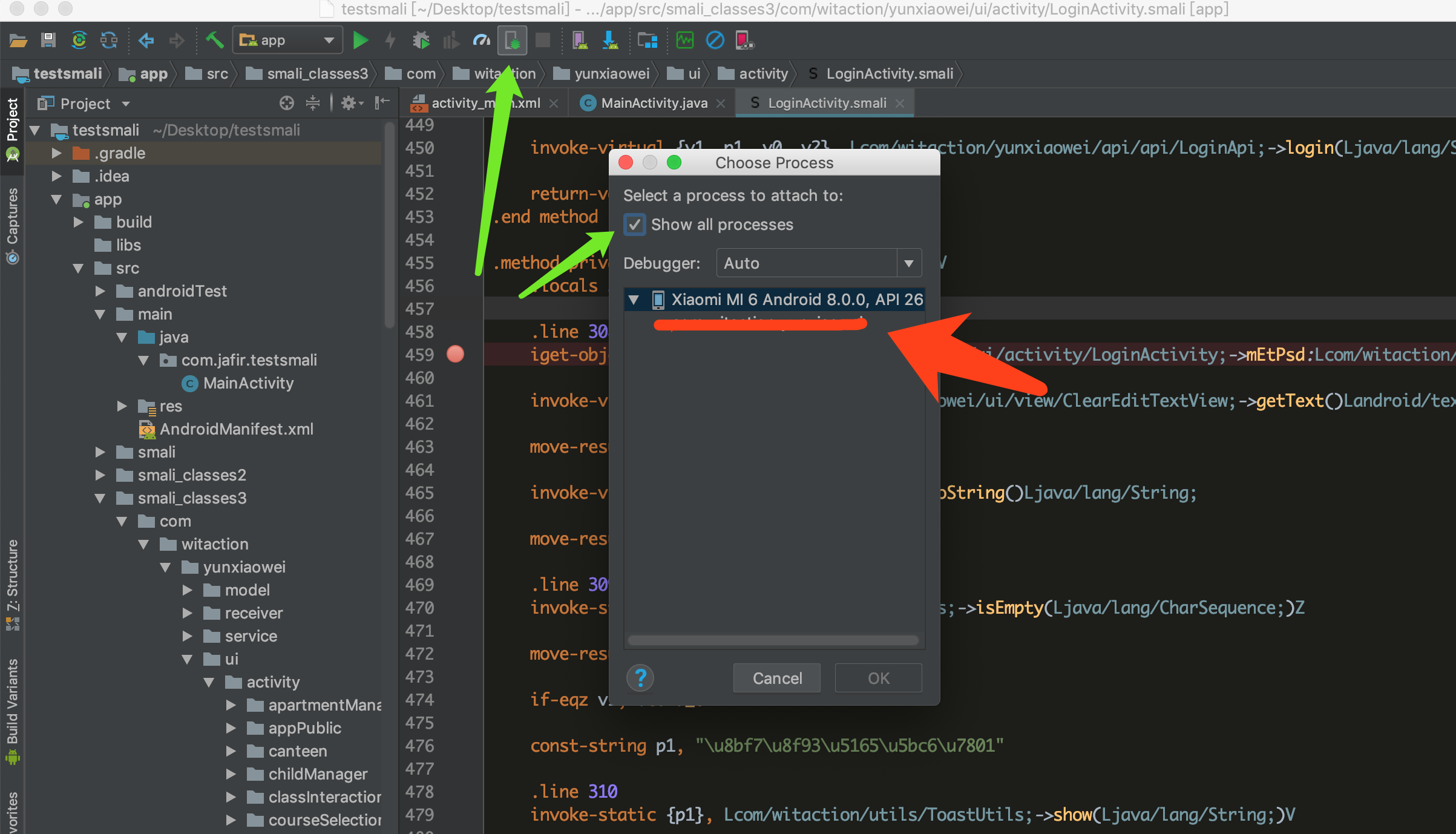Click the Run app green play icon
Screen dimensions: 1456x834
coord(360,41)
